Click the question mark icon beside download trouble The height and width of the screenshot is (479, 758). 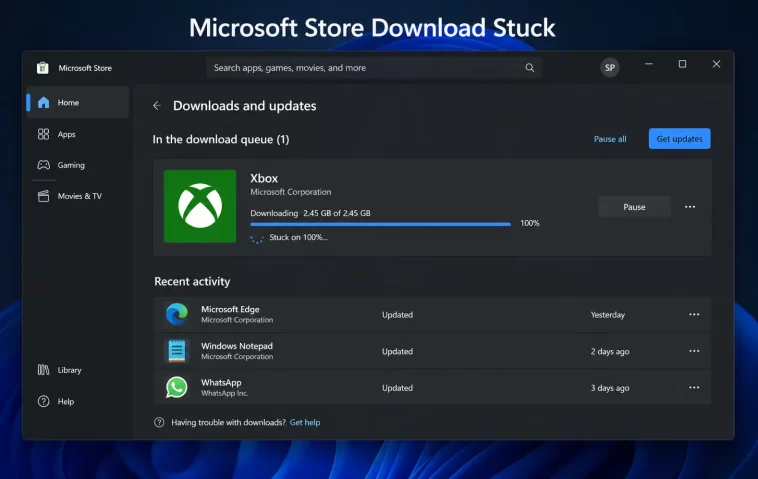(x=159, y=422)
